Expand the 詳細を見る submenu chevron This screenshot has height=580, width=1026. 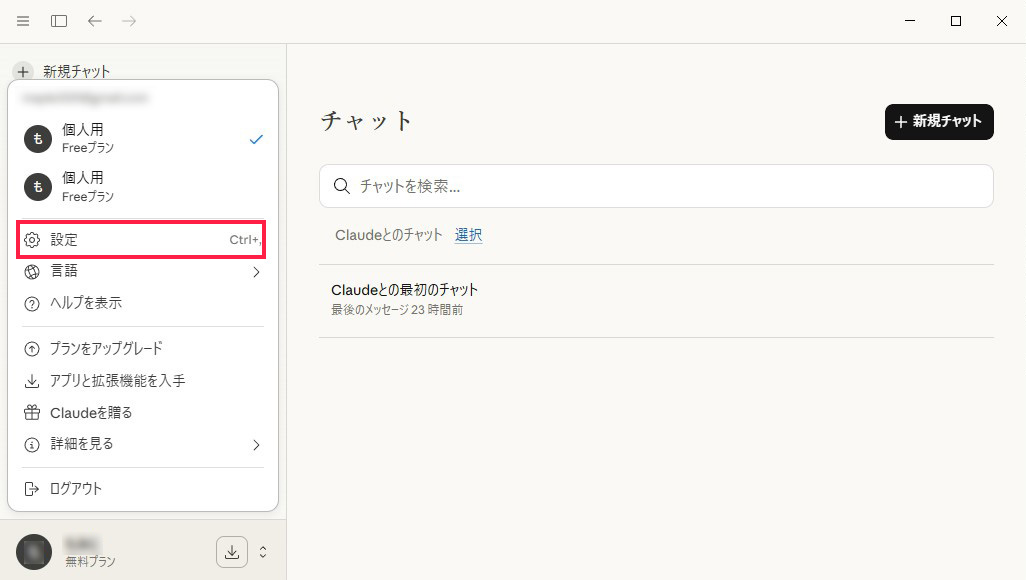256,444
